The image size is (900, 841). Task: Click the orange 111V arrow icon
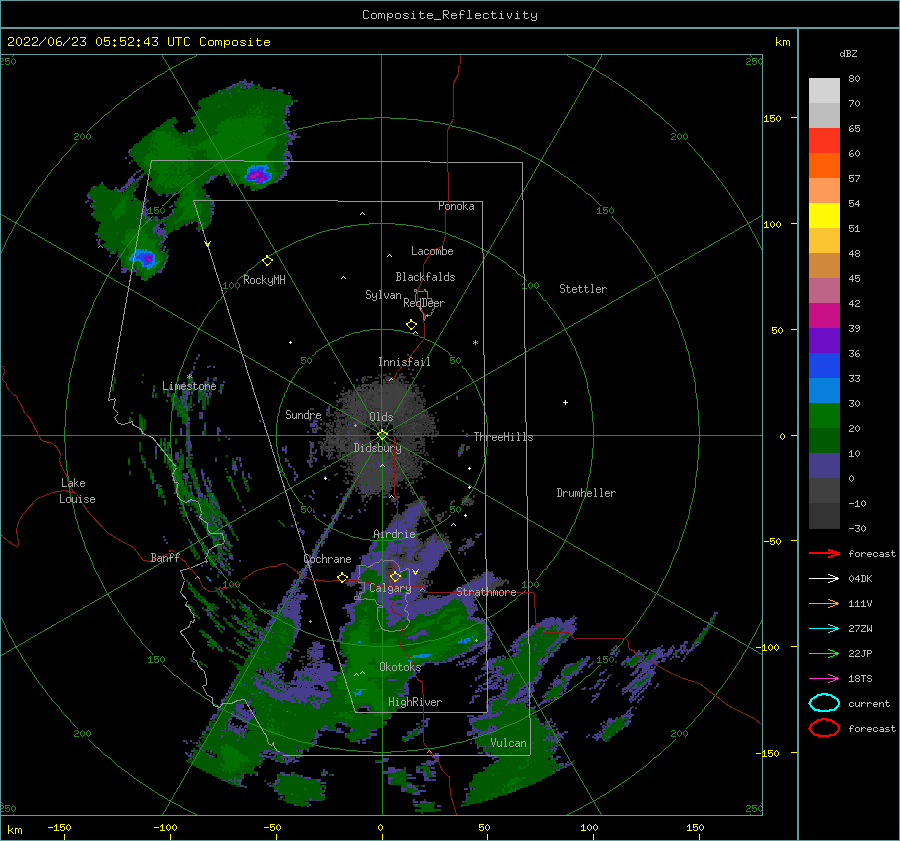[824, 603]
